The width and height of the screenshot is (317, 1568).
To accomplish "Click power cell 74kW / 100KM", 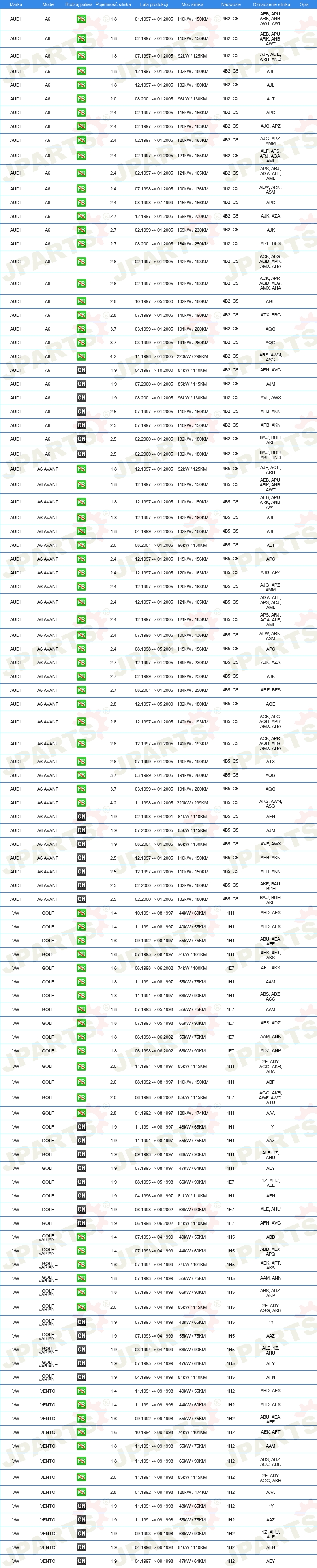I will click(x=193, y=968).
